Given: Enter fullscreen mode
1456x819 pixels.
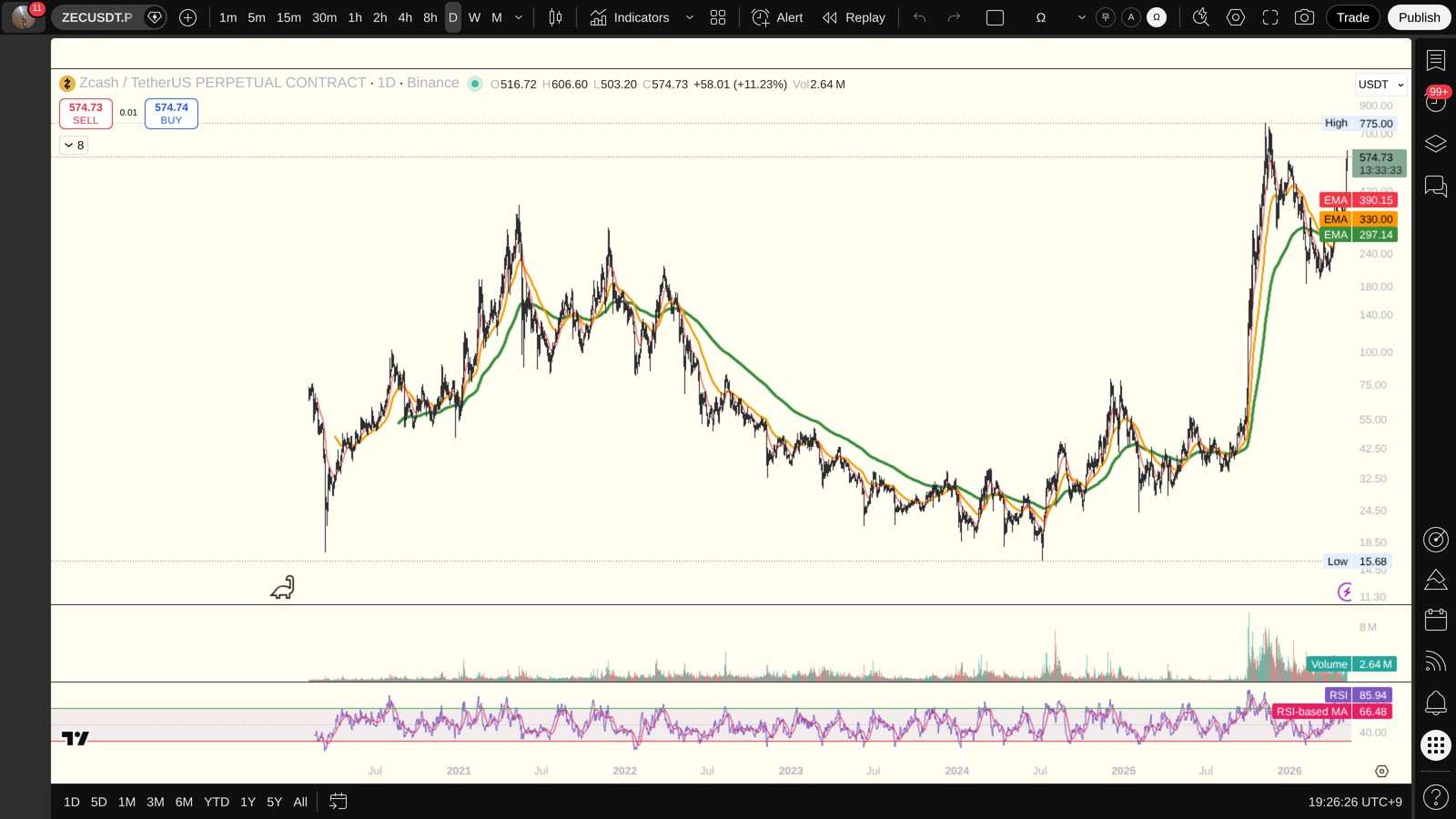Looking at the screenshot, I should pyautogui.click(x=1269, y=17).
